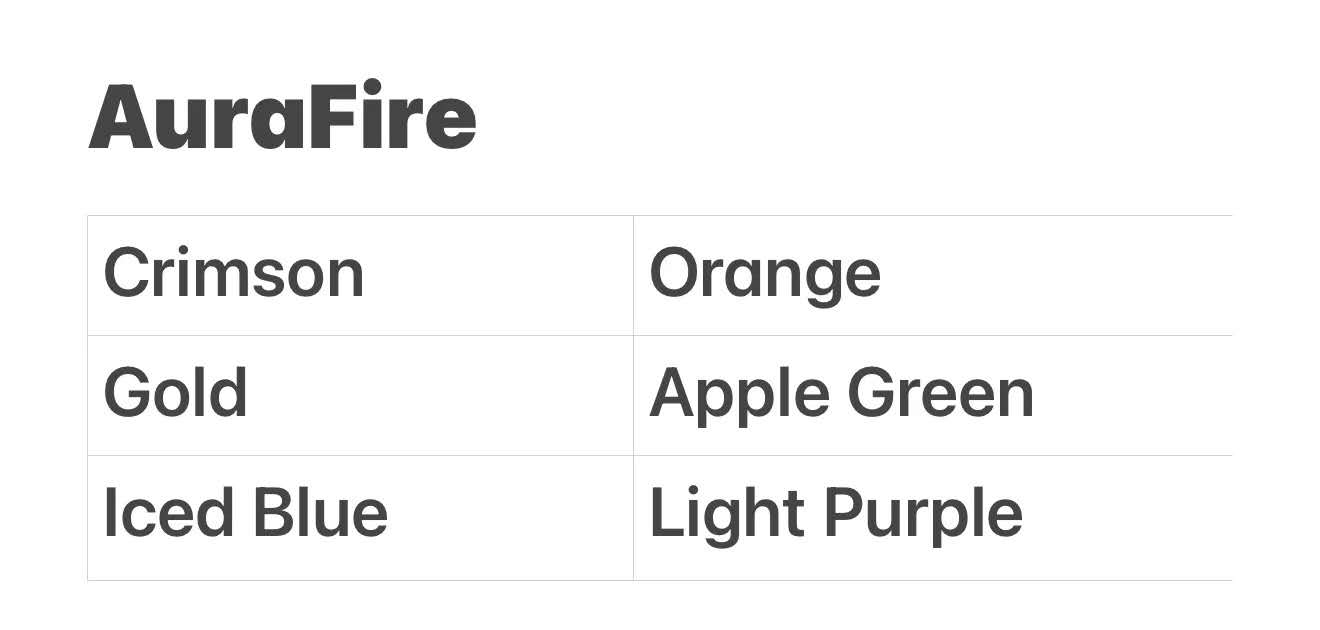
Task: Click the table's bottom border below Iced Blue
Action: pos(360,580)
